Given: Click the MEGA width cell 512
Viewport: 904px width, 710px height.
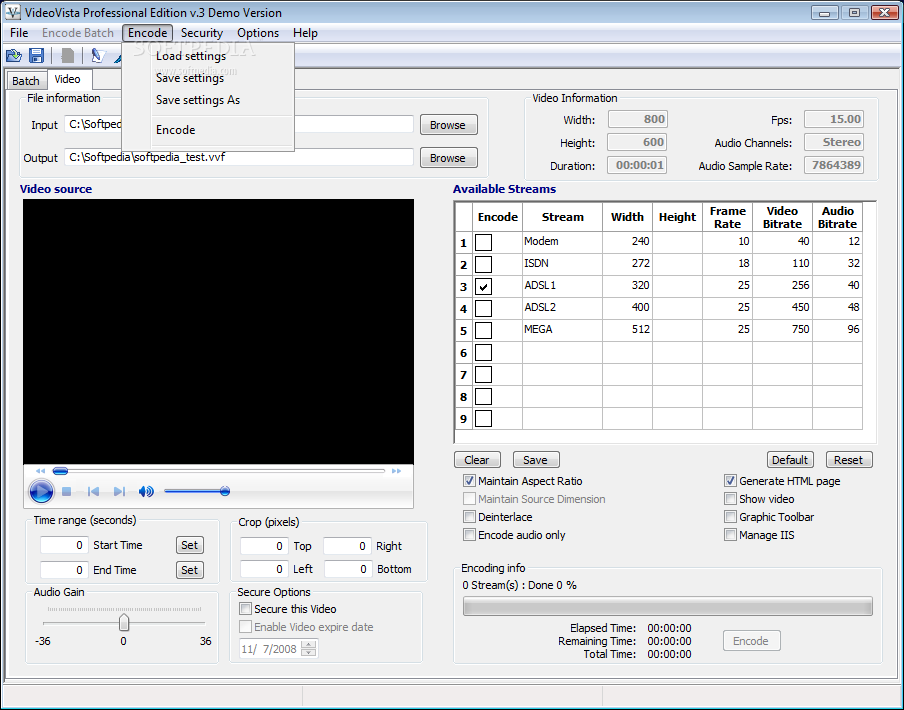Looking at the screenshot, I should click(x=627, y=330).
